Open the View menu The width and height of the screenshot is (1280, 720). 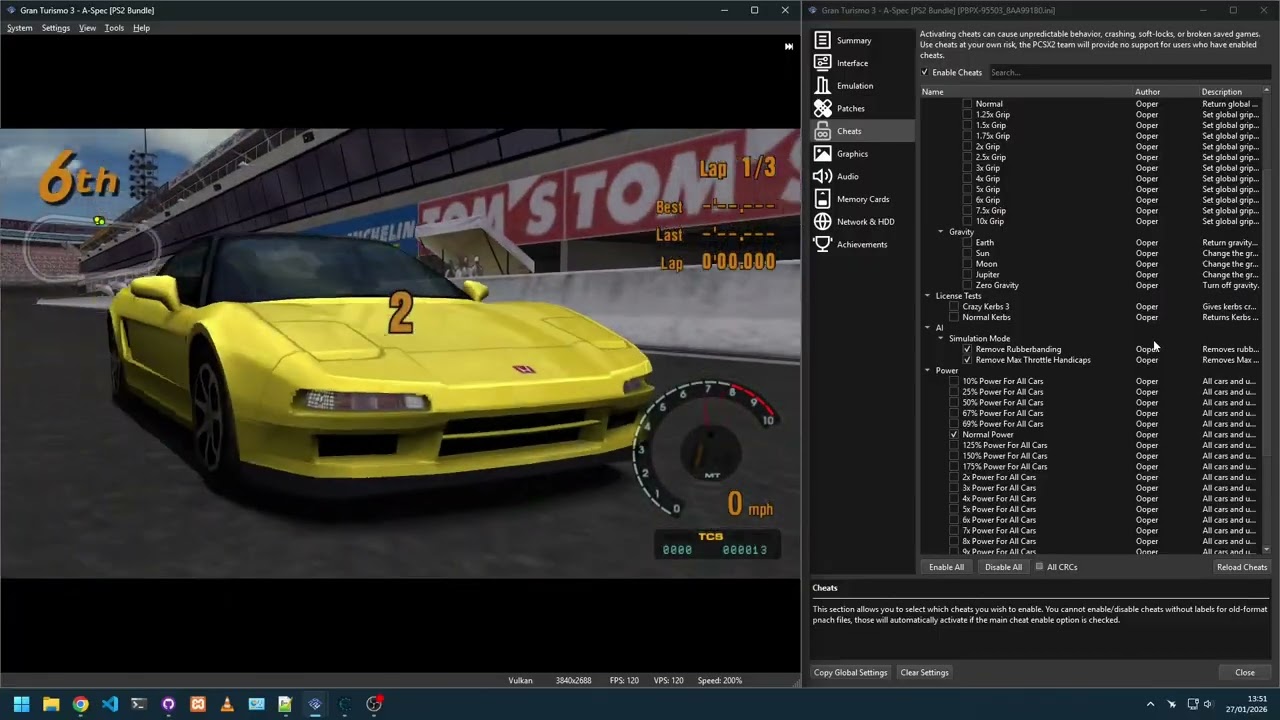point(88,28)
